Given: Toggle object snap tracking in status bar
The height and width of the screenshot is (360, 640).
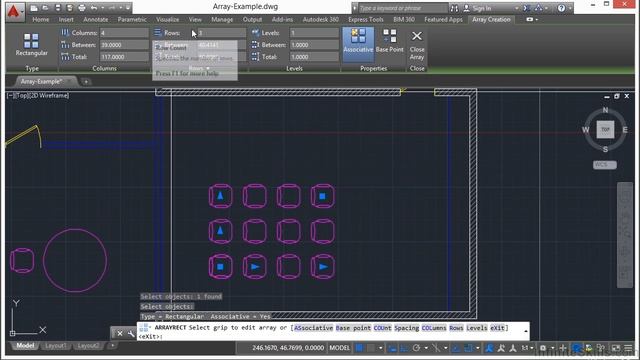Looking at the screenshot, I should (x=456, y=348).
